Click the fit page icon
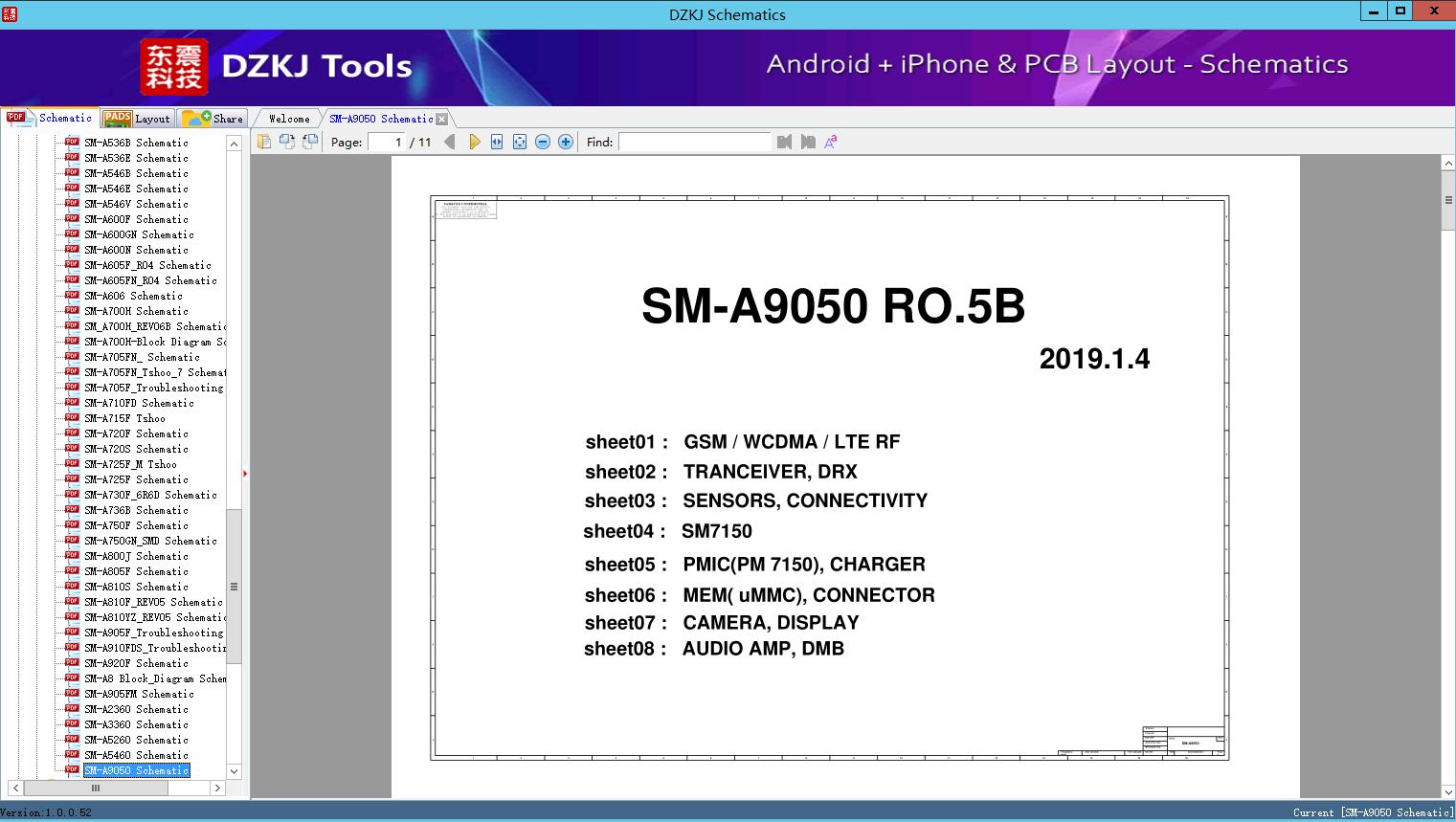The height and width of the screenshot is (822, 1456). point(520,142)
